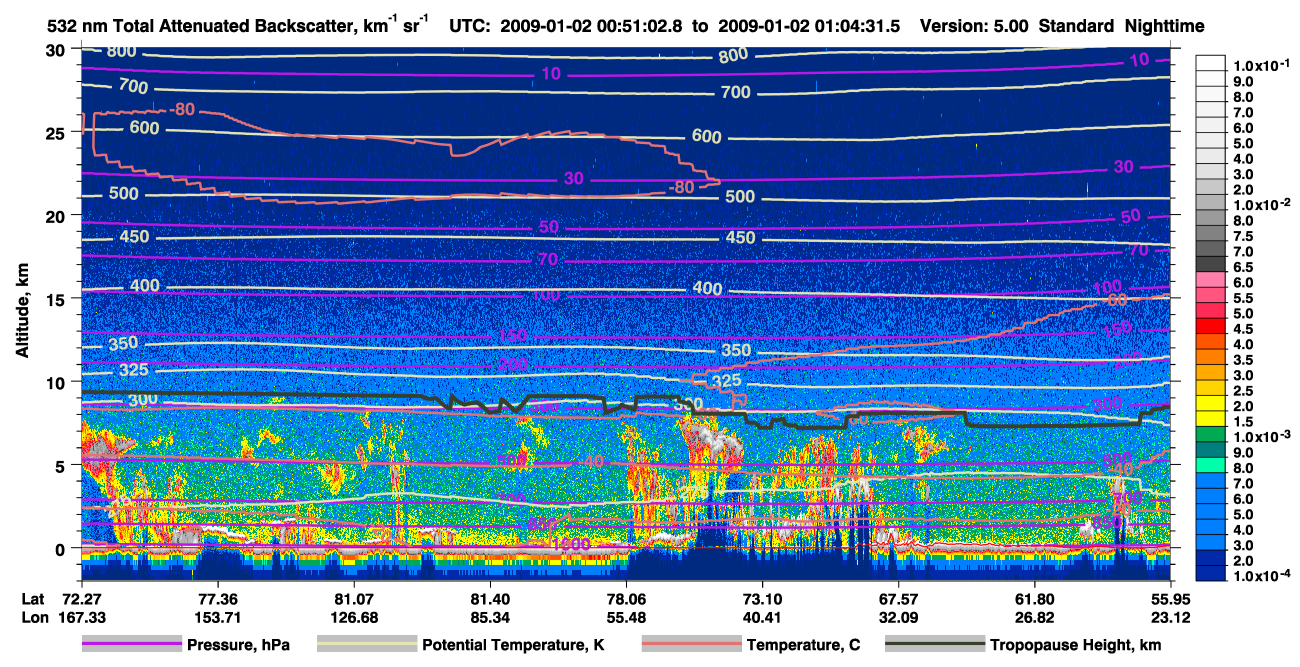Click the mint green segment of the colorbar
The width and height of the screenshot is (1300, 667).
point(1212,466)
